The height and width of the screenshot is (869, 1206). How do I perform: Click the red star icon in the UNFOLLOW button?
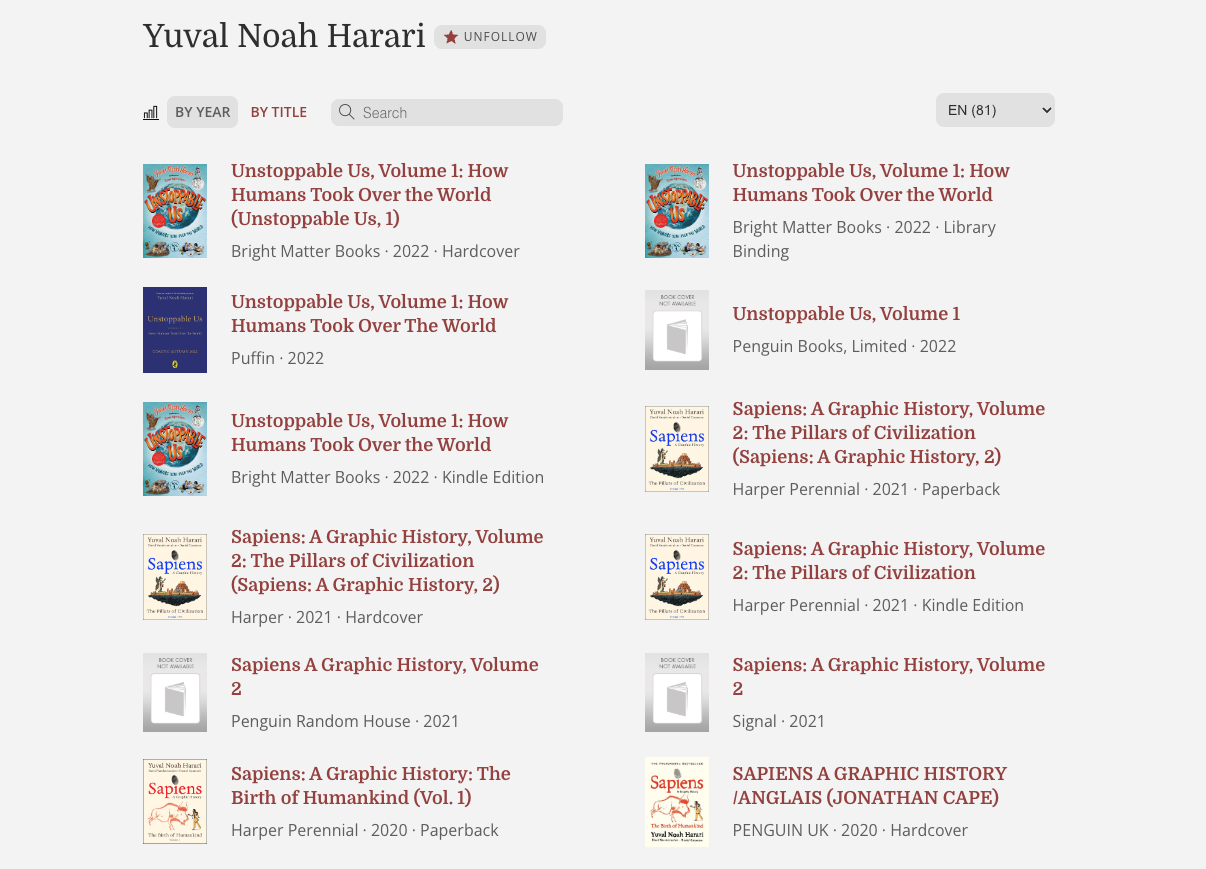pyautogui.click(x=453, y=36)
